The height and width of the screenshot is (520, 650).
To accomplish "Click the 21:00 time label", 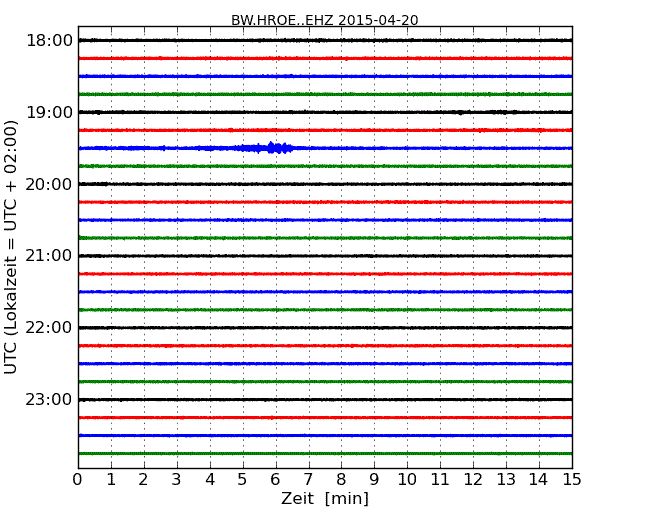I will (x=49, y=256).
